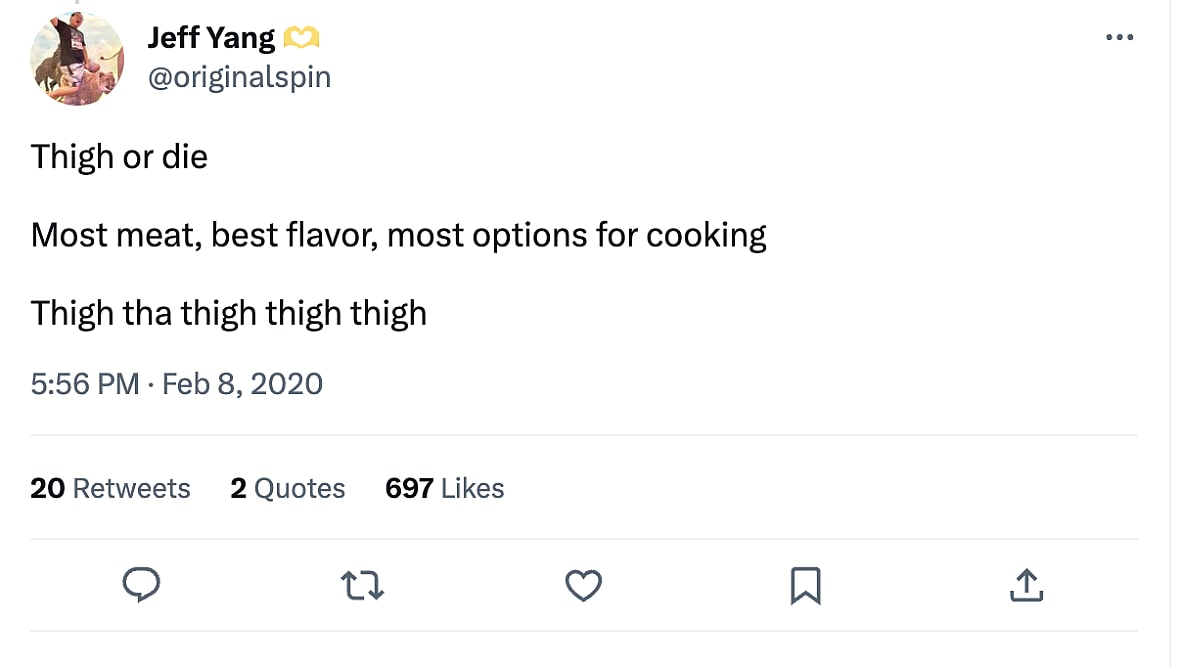
Task: Click the divider between timestamp and retweet counts
Action: click(x=584, y=435)
